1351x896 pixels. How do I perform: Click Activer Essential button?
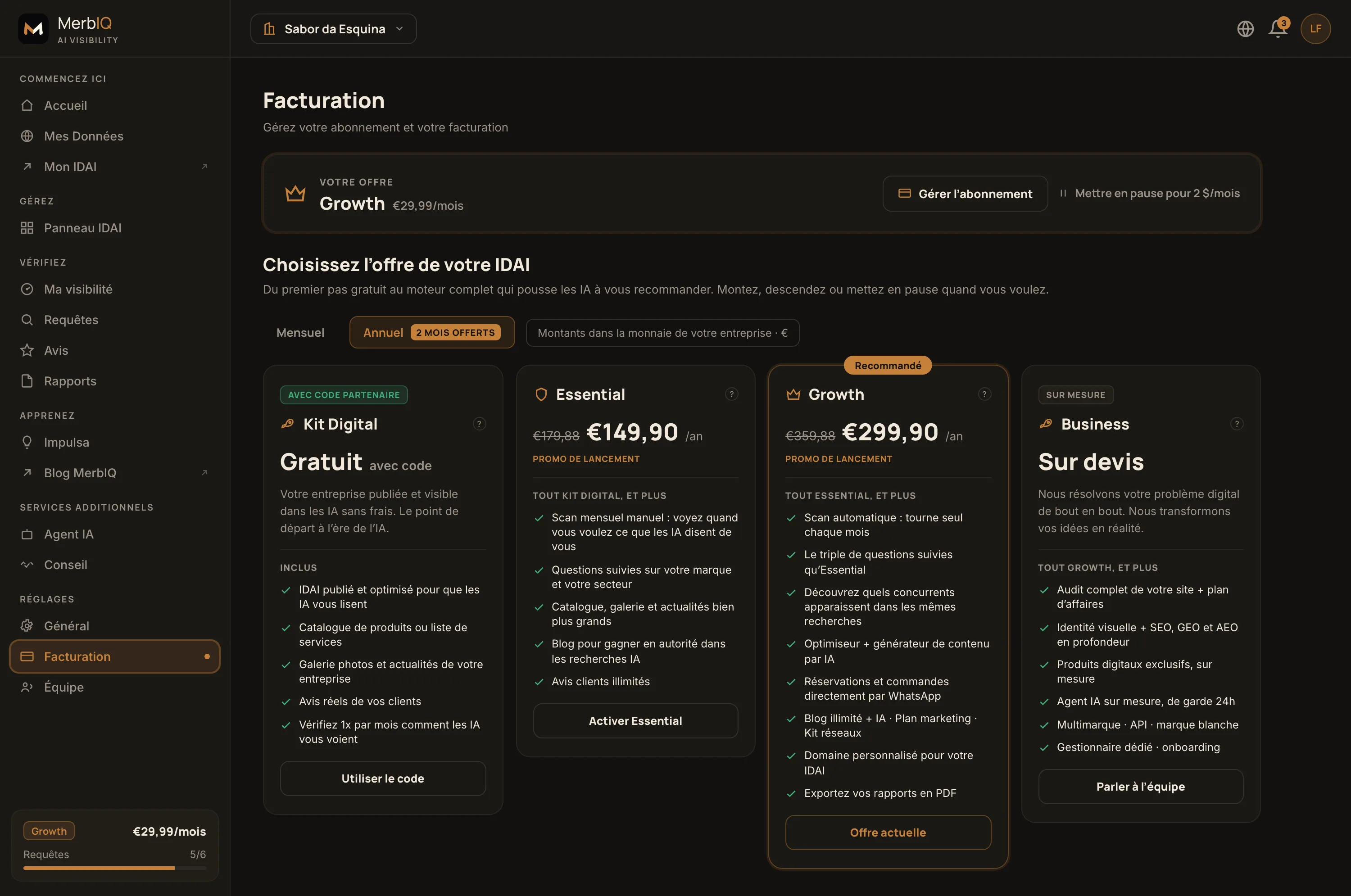635,720
